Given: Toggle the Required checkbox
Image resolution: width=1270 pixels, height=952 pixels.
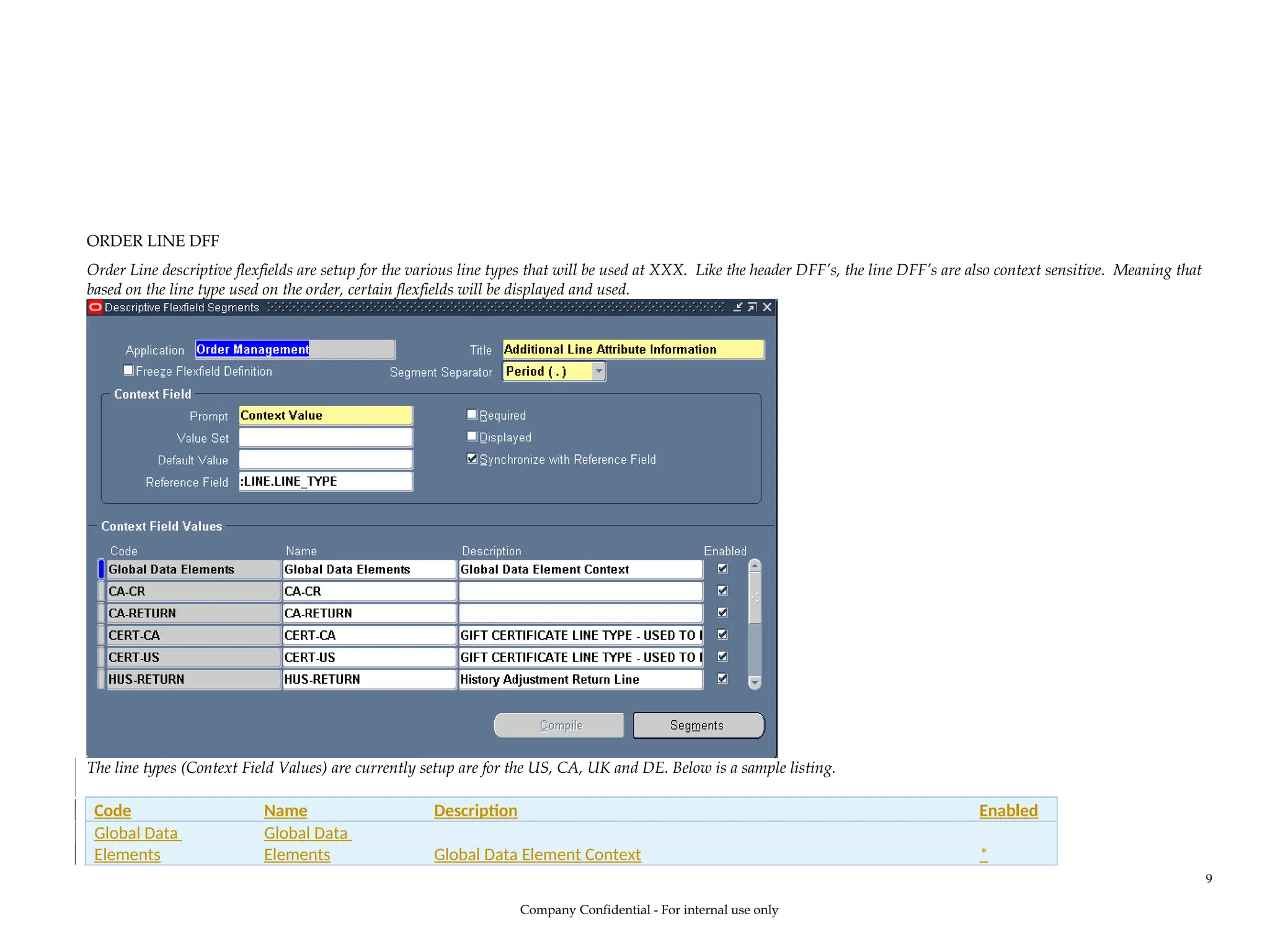Looking at the screenshot, I should (472, 415).
